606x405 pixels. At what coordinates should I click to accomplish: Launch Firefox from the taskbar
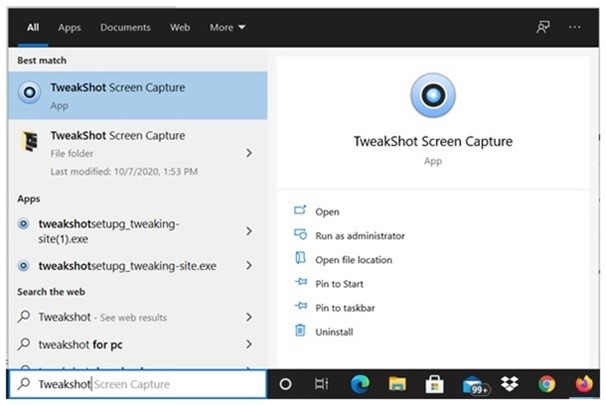click(584, 384)
